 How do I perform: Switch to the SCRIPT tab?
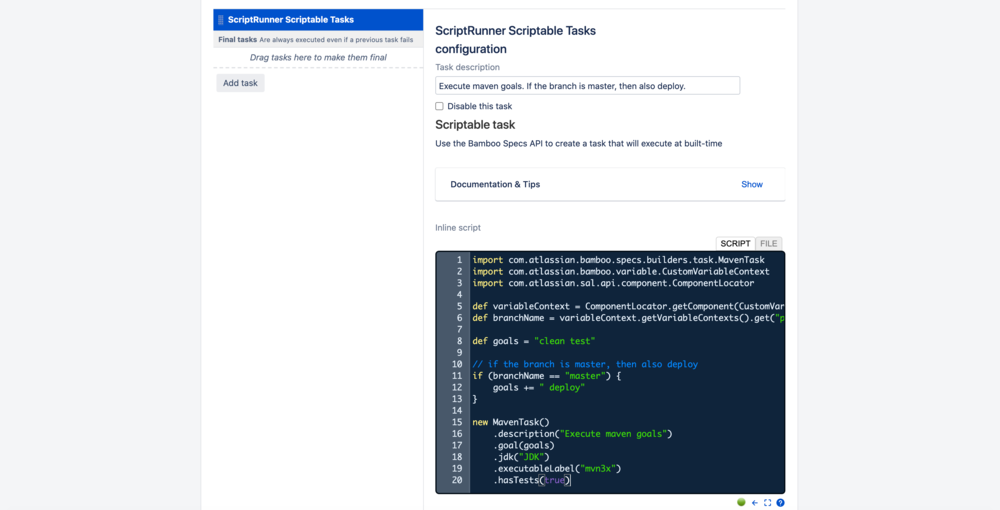click(735, 244)
